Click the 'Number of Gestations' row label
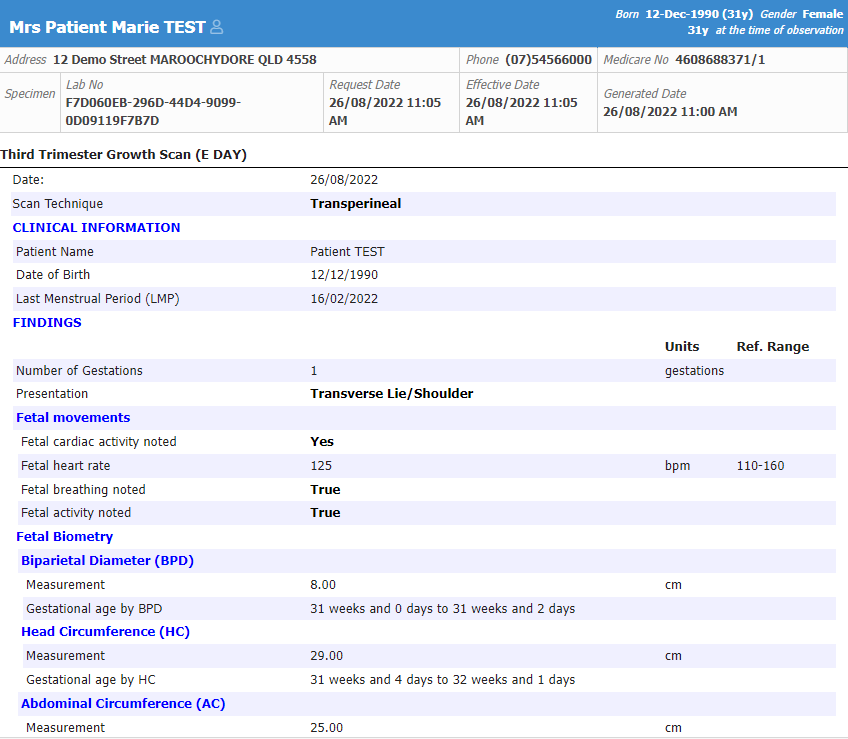Image resolution: width=848 pixels, height=739 pixels. point(79,371)
